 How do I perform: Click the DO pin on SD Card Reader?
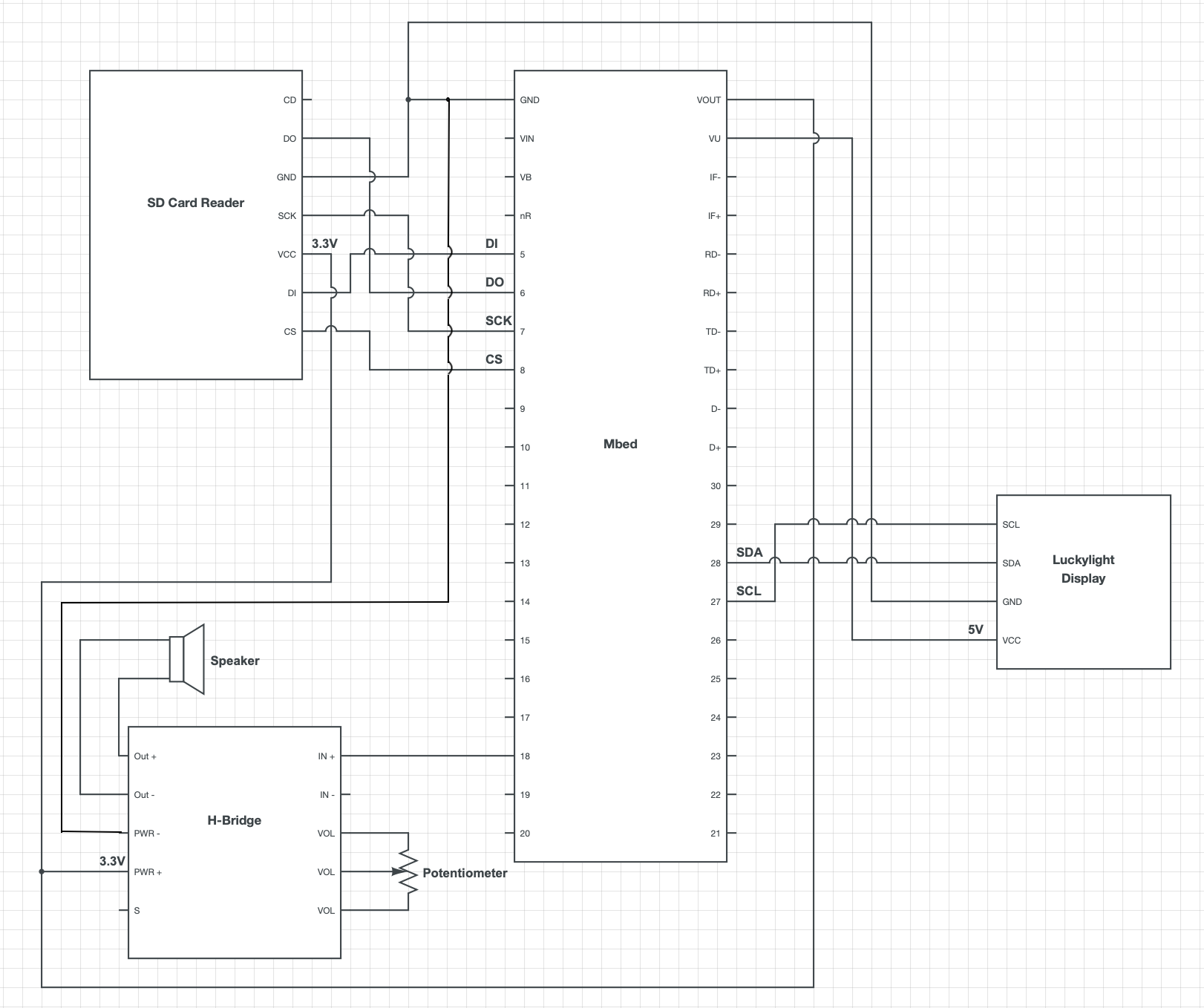[289, 139]
